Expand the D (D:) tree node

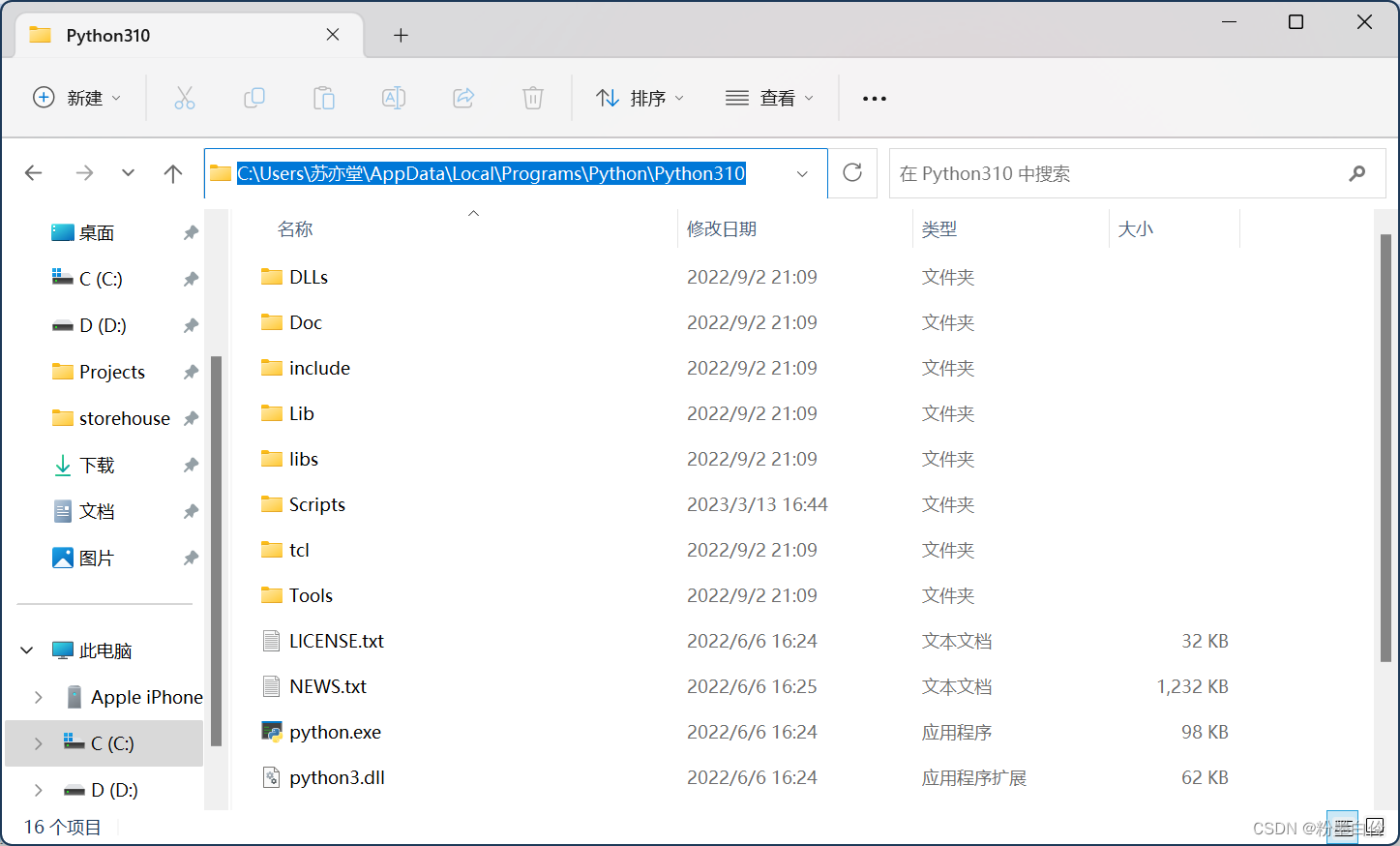[38, 790]
